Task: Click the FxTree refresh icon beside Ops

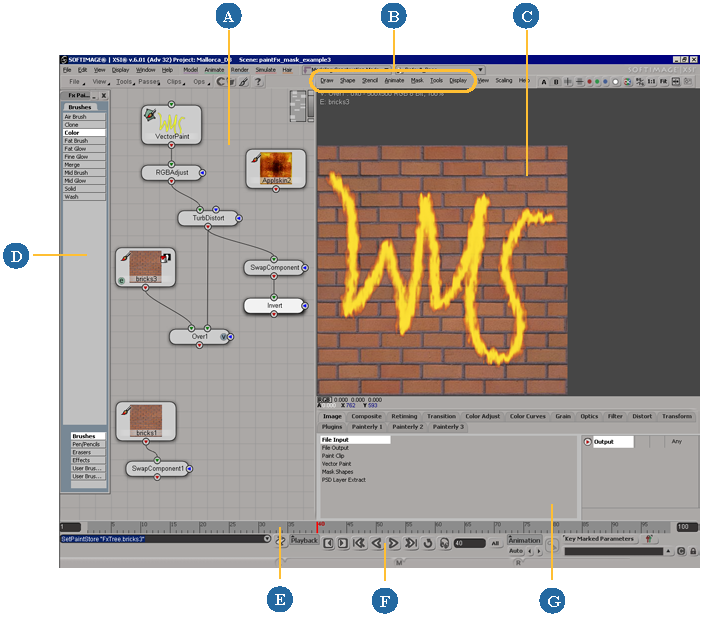Action: pos(221,82)
